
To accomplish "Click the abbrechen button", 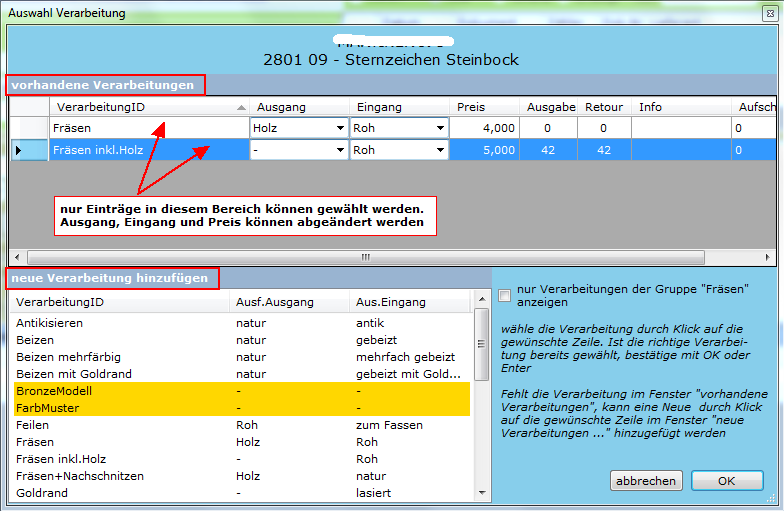I will click(646, 481).
